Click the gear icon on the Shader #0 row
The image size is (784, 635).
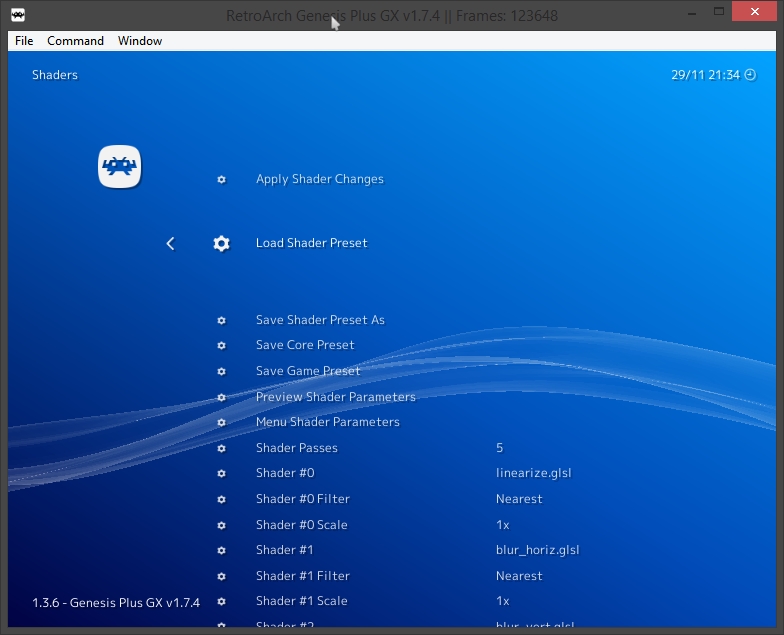(222, 474)
